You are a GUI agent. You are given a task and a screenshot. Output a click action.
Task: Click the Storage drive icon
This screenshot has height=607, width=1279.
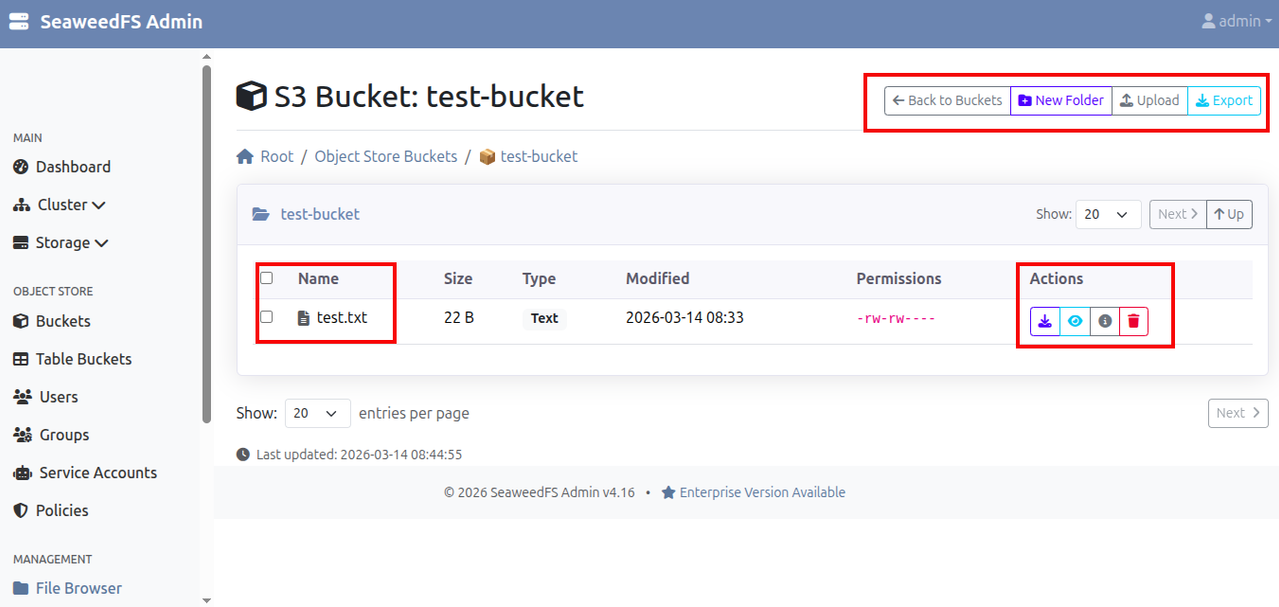pos(21,243)
